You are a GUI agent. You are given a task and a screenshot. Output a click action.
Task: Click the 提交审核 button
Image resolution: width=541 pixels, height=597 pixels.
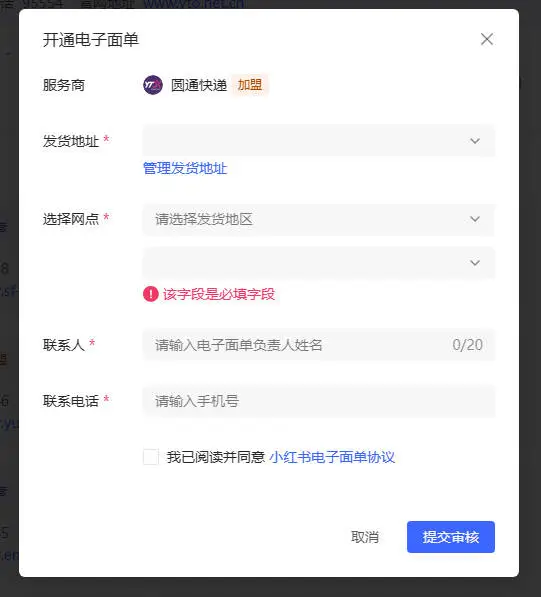click(x=451, y=537)
